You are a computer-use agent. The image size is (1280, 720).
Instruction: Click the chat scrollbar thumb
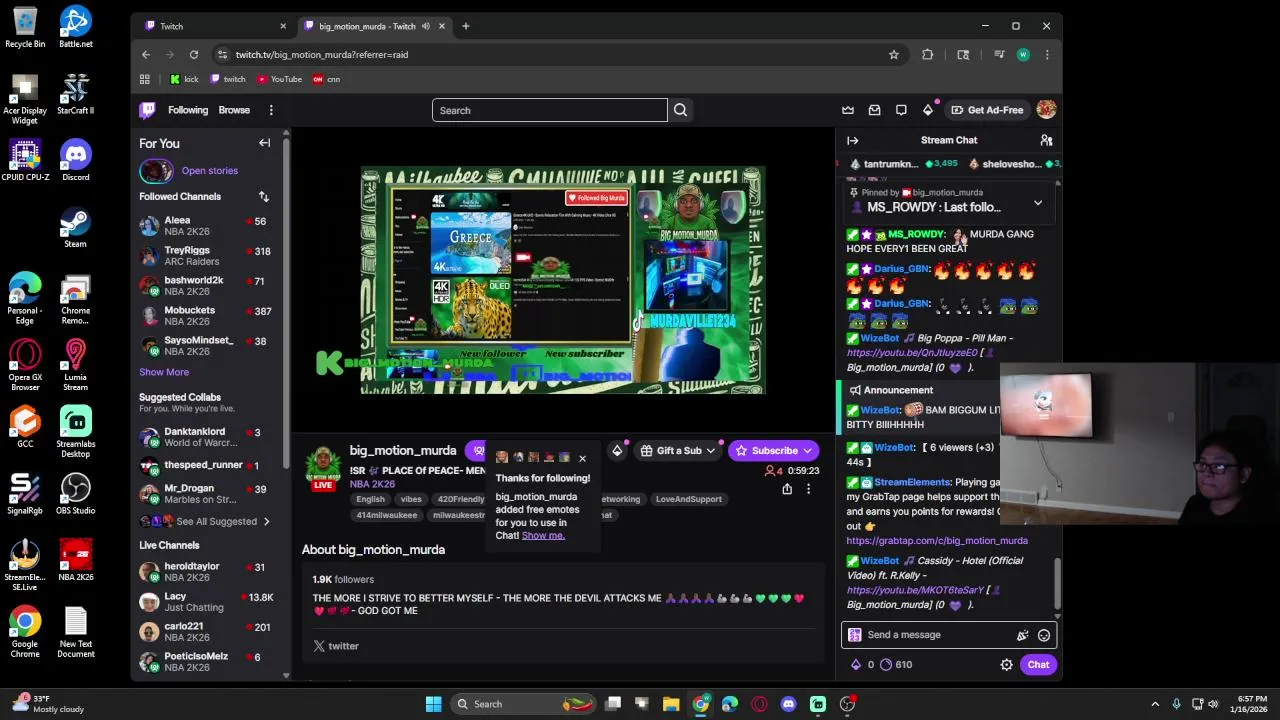pyautogui.click(x=1057, y=583)
